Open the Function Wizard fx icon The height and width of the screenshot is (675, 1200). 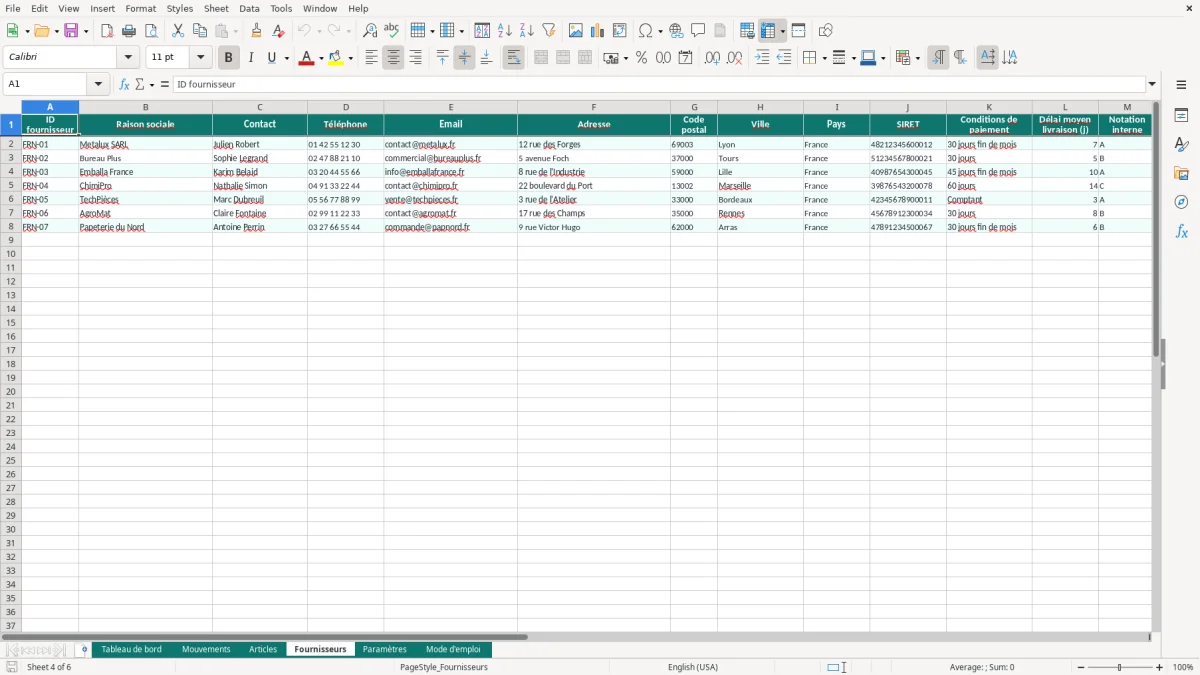point(125,85)
